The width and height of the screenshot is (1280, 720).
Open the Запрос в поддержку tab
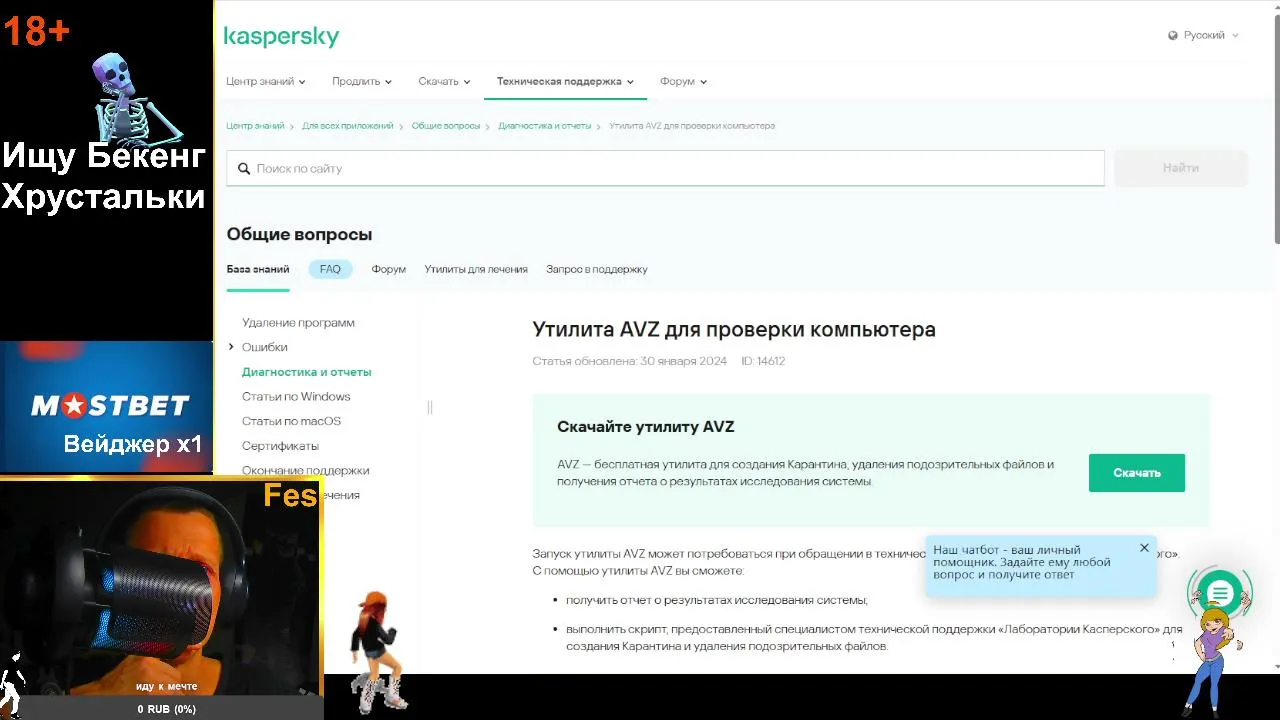pyautogui.click(x=597, y=269)
